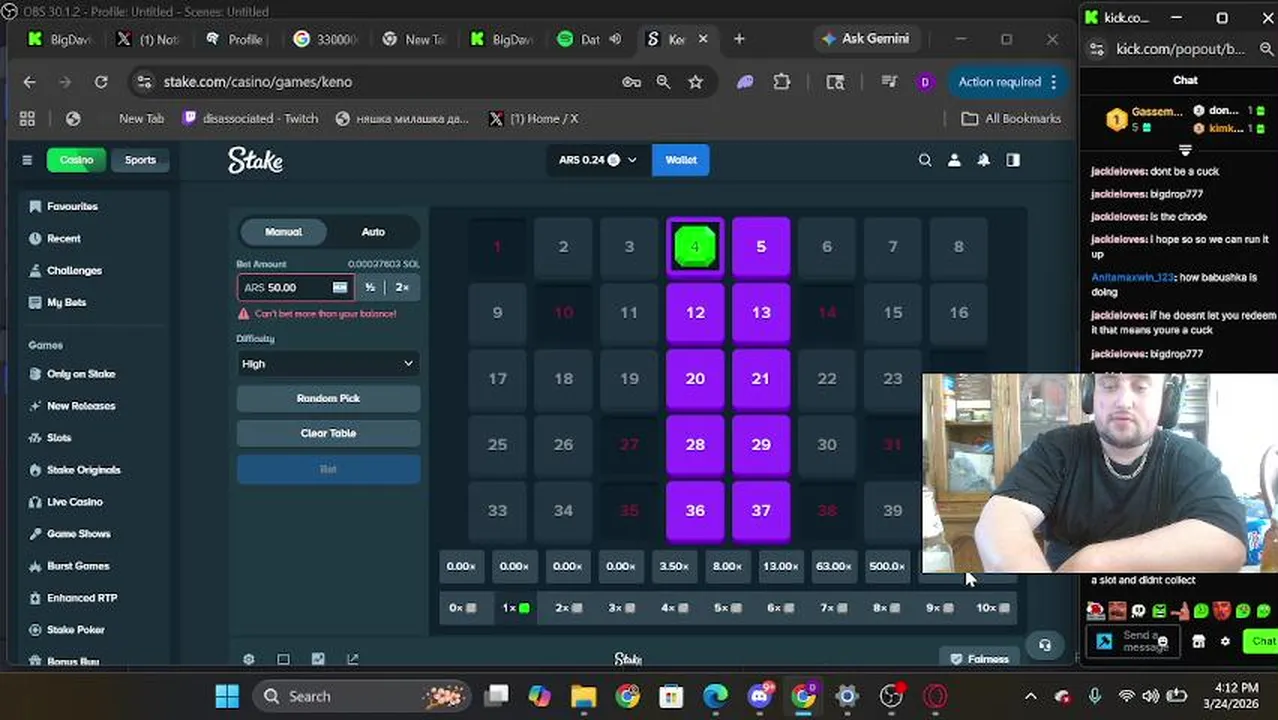Select Keno number 2 tile
1278x720 pixels.
click(x=563, y=246)
